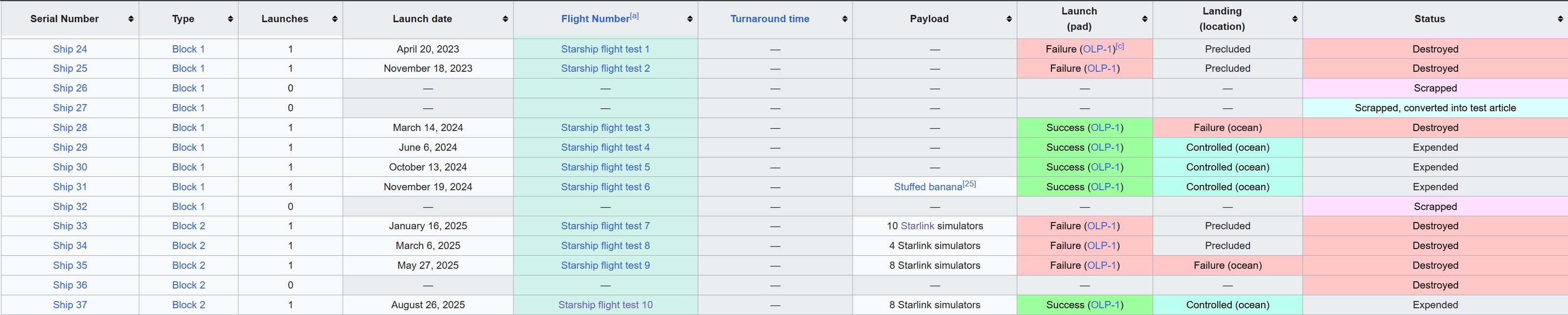The image size is (1568, 315).
Task: Sort table by Serial Number arrows
Action: 131,19
